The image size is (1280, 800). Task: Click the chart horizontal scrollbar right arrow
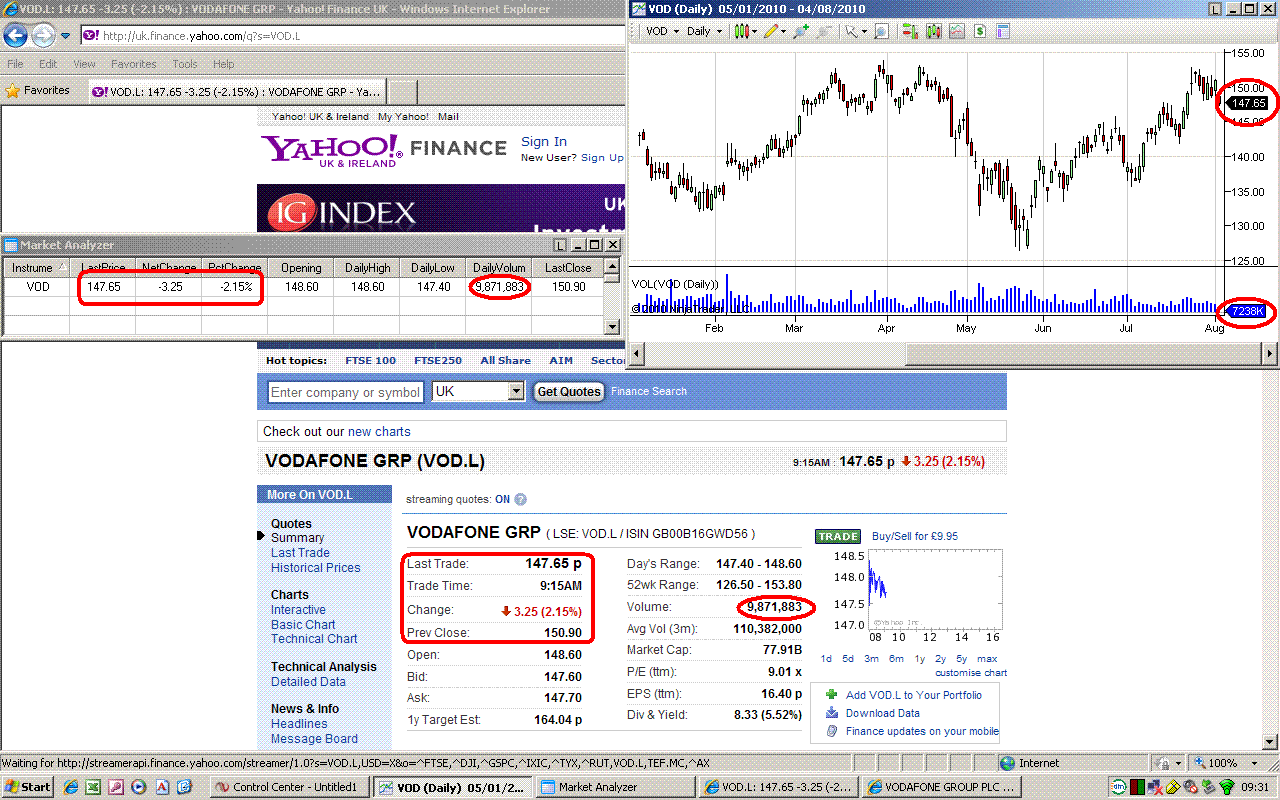[x=1270, y=353]
